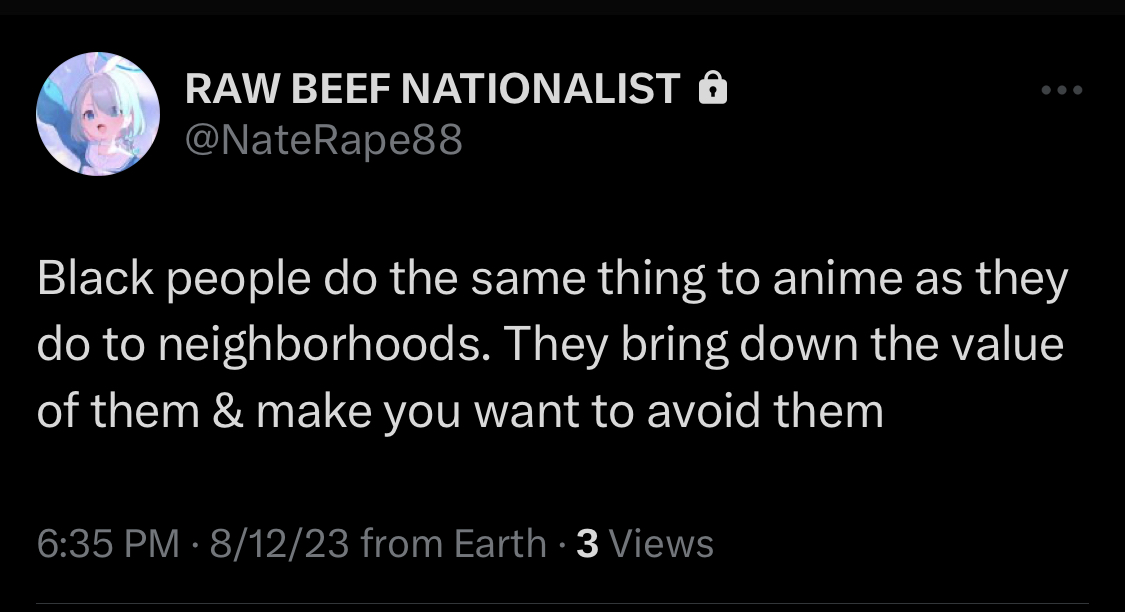Click the @ handle beneath the display name
This screenshot has width=1125, height=612.
[324, 140]
